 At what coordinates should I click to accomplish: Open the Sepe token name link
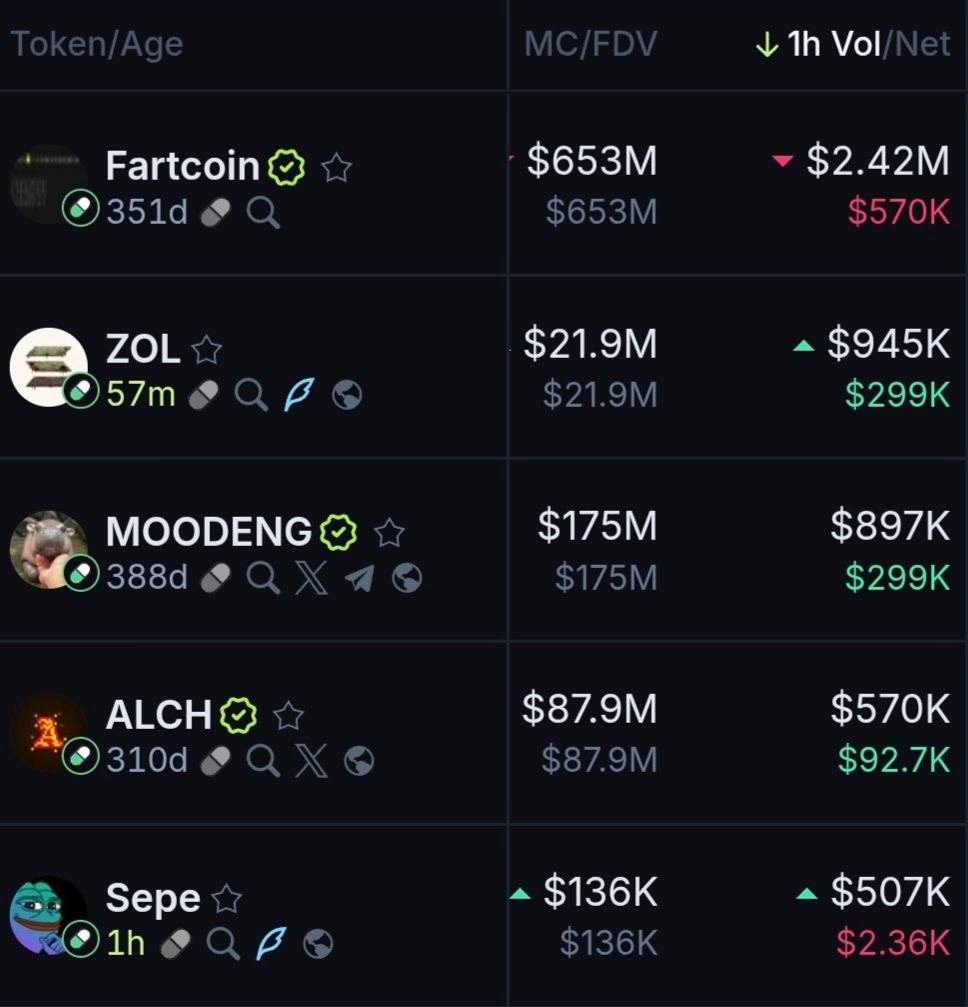(153, 898)
